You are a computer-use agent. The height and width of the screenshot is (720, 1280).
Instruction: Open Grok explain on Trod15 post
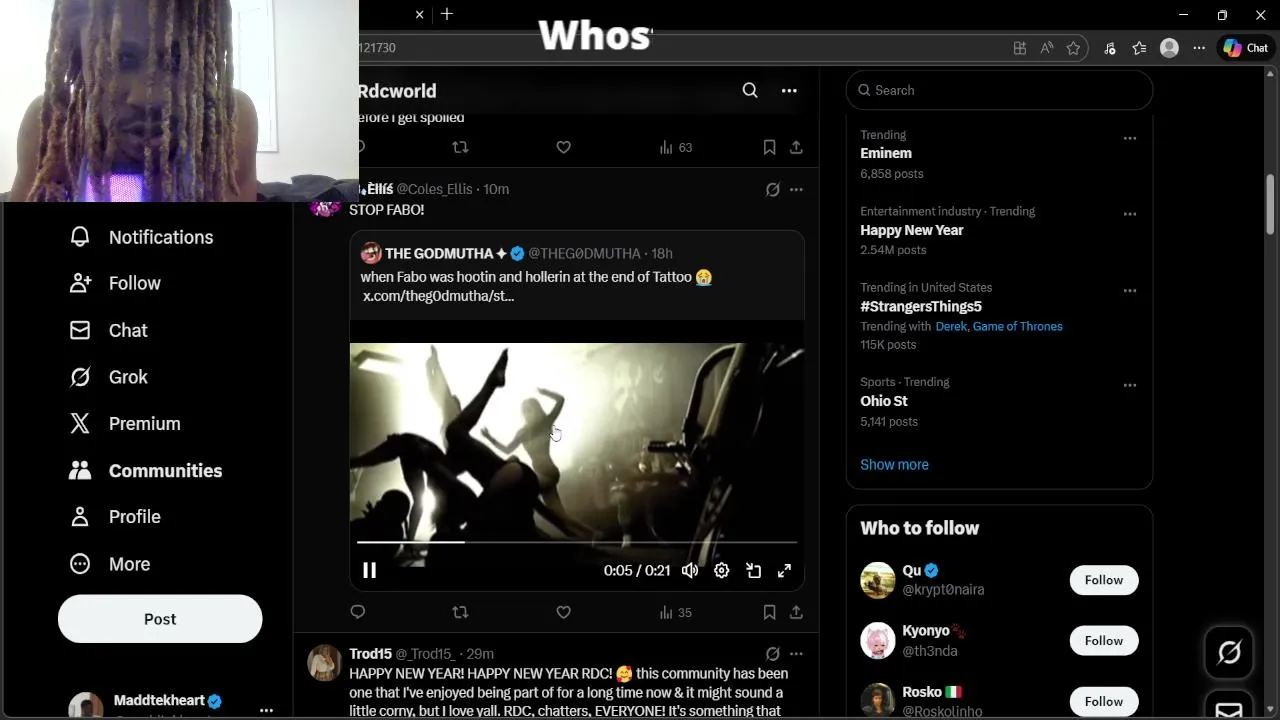[x=772, y=654]
